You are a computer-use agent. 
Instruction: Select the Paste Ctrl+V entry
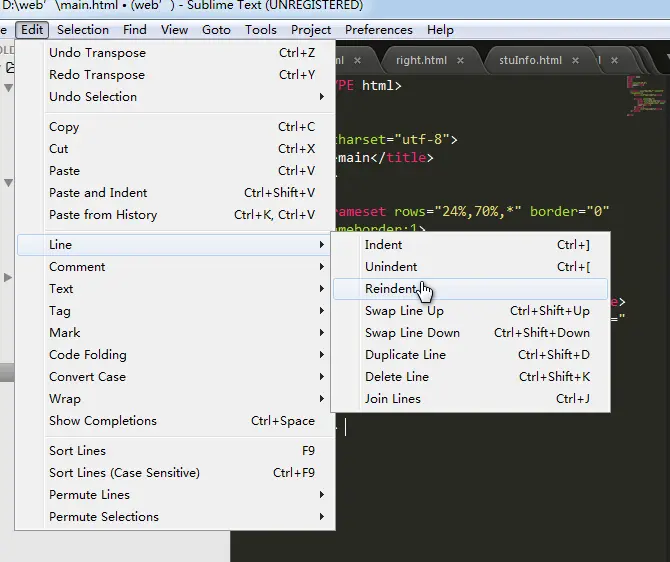coord(175,171)
